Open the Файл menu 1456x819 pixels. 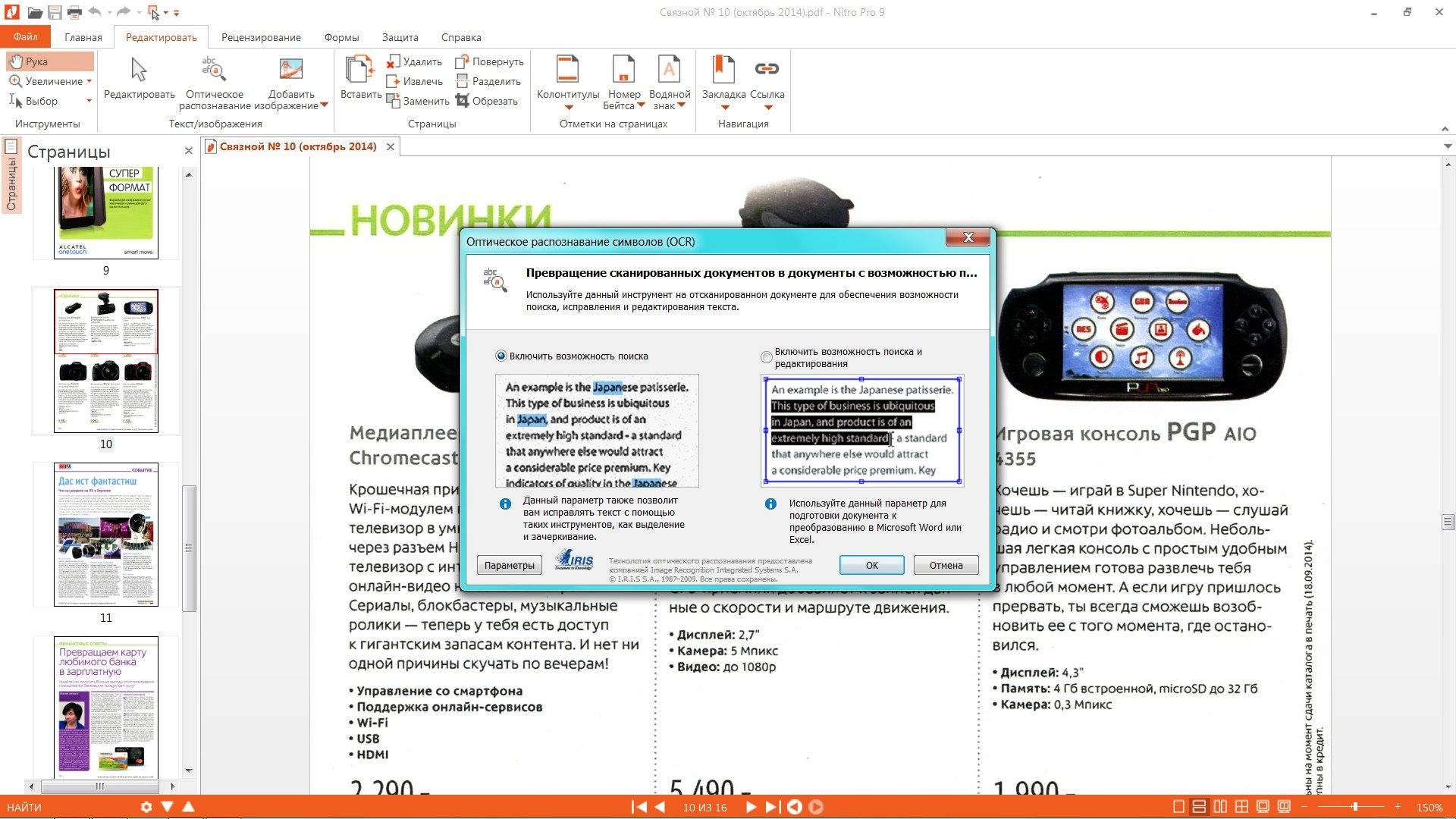25,36
